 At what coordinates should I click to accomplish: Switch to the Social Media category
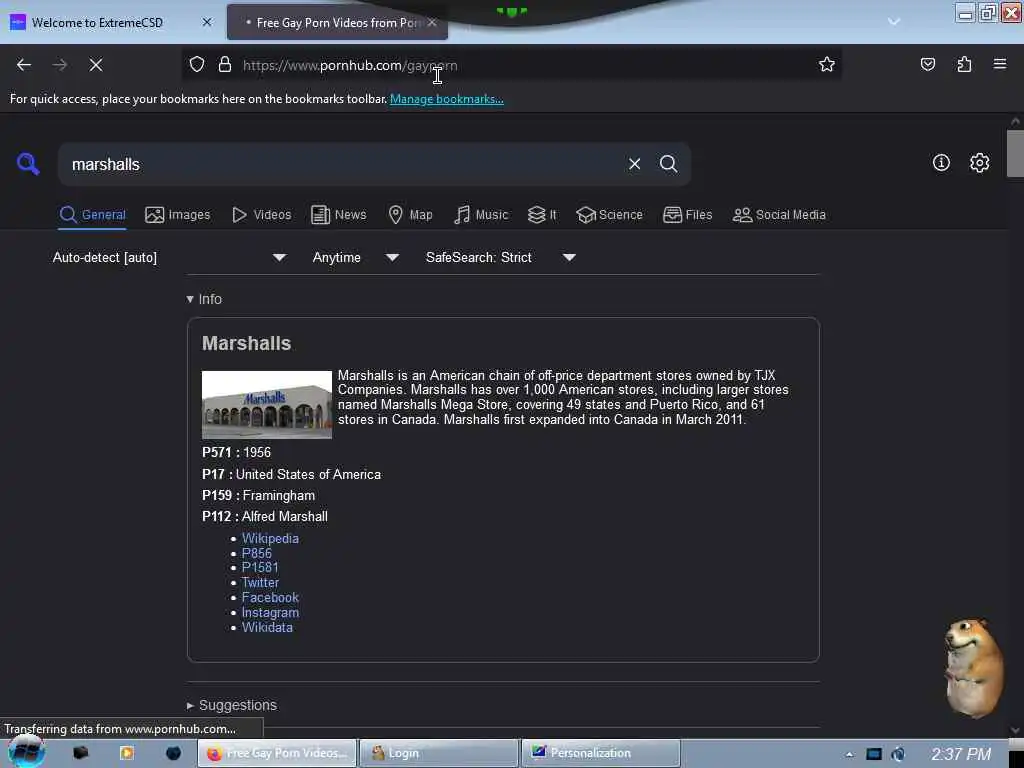779,215
